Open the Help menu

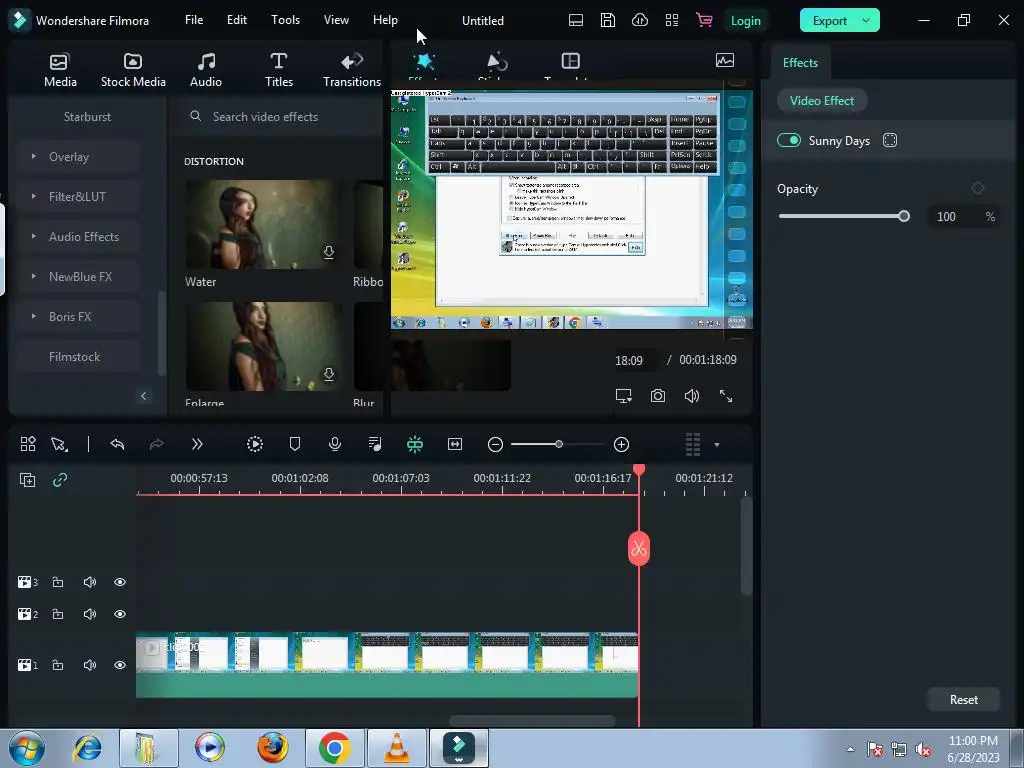[x=385, y=20]
